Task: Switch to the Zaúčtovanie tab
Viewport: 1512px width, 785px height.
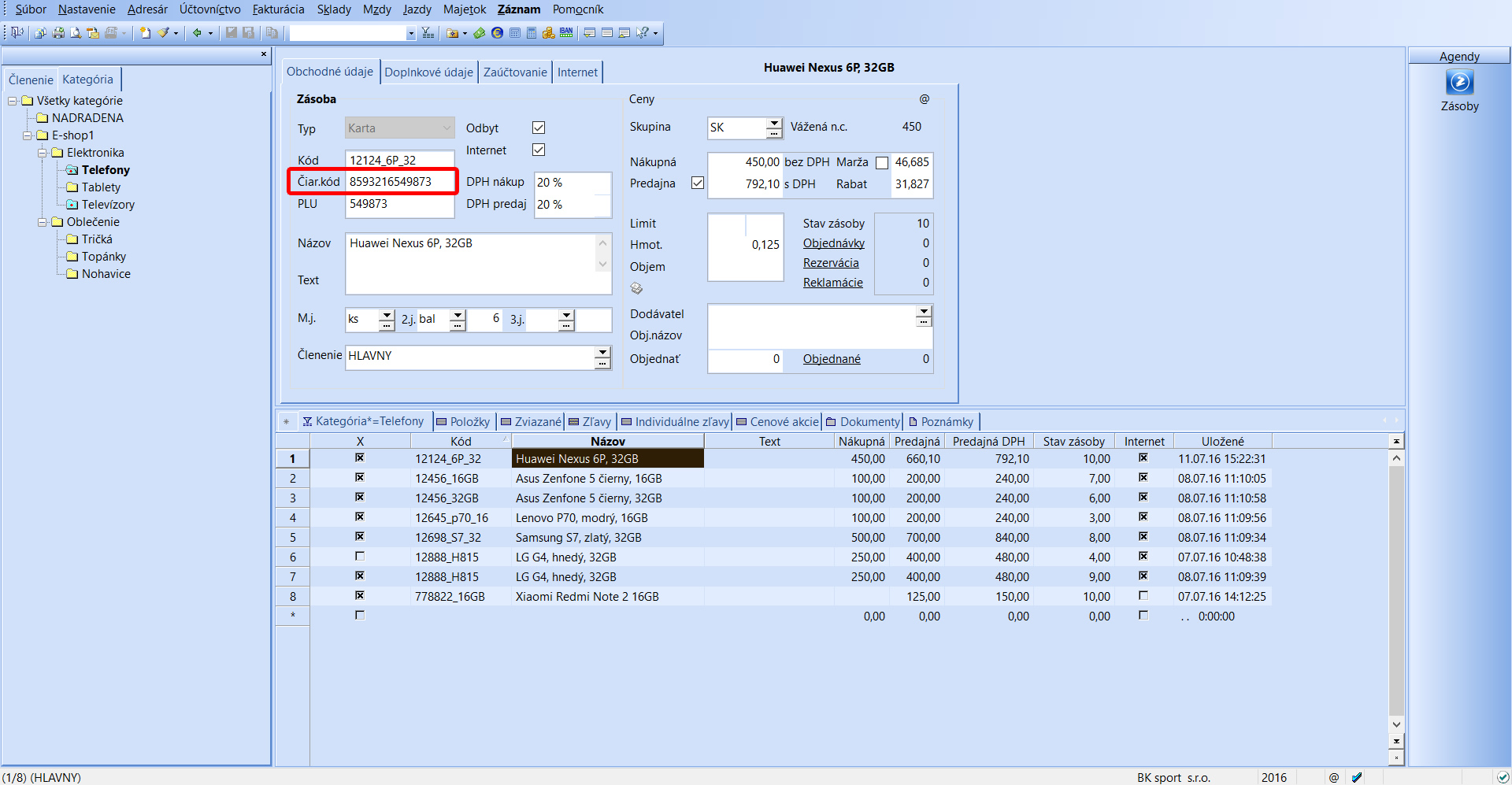Action: point(515,72)
